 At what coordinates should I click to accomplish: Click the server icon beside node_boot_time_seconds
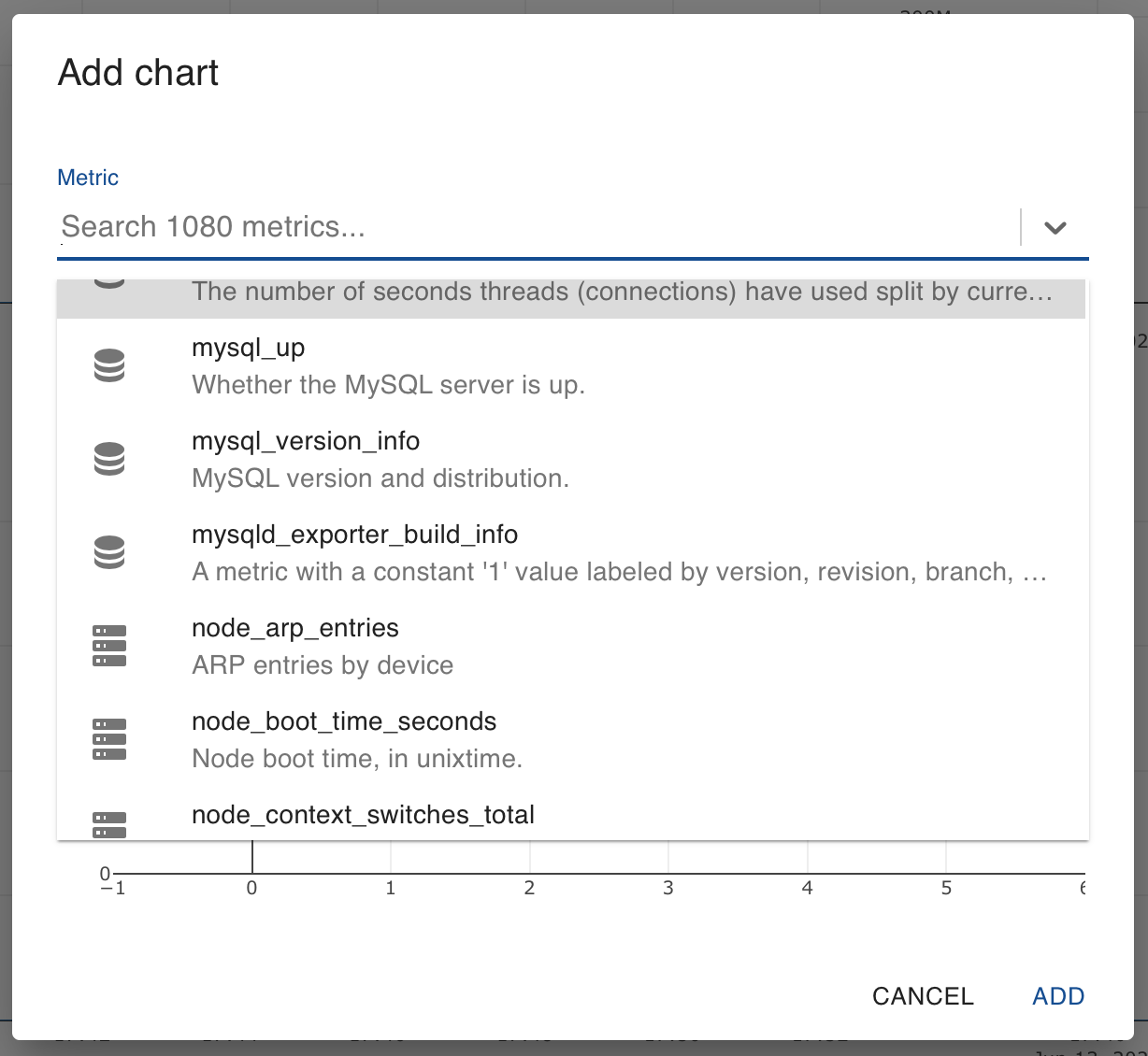[109, 739]
